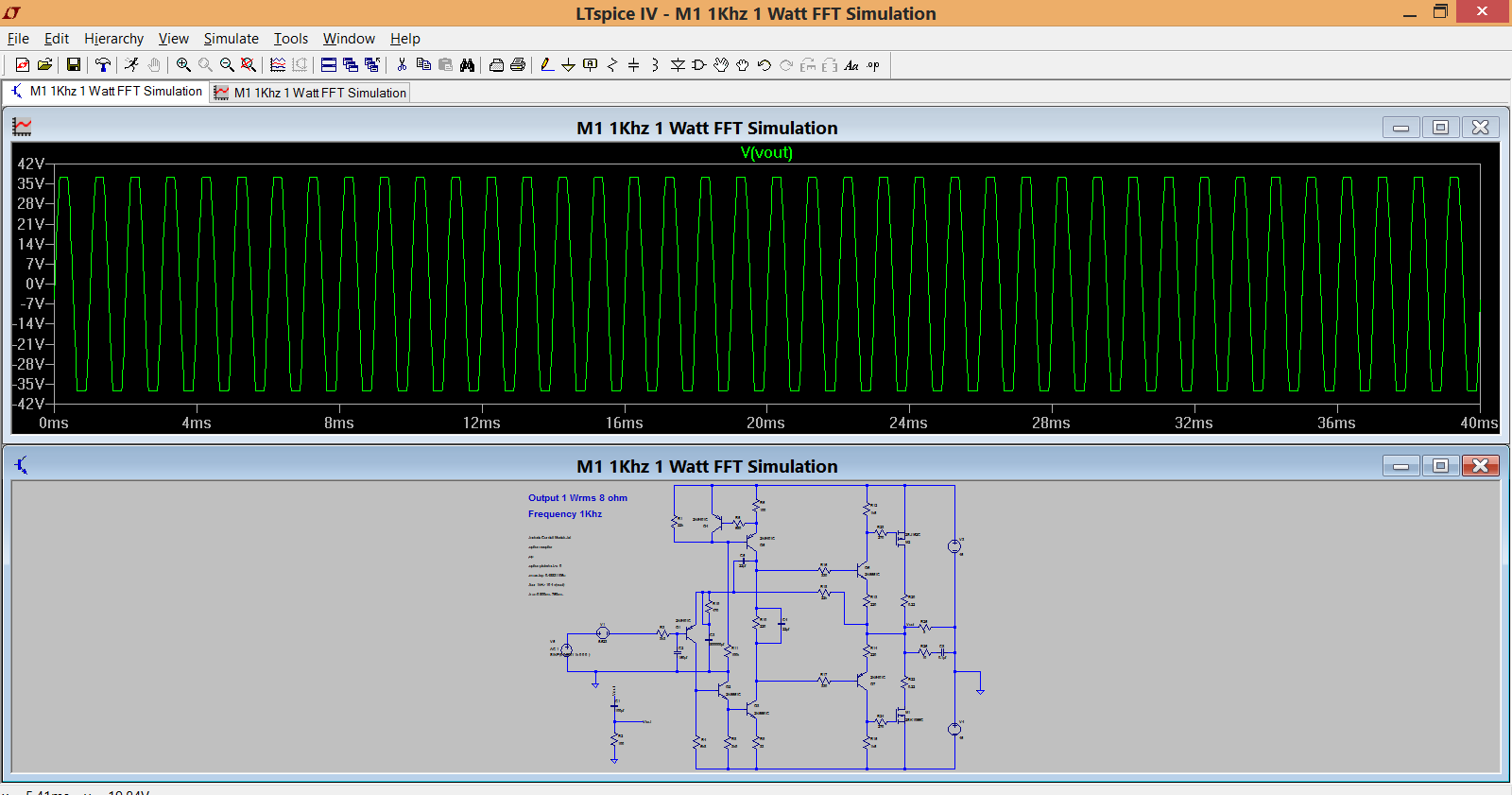
Task: Open the View menu
Action: pos(173,39)
